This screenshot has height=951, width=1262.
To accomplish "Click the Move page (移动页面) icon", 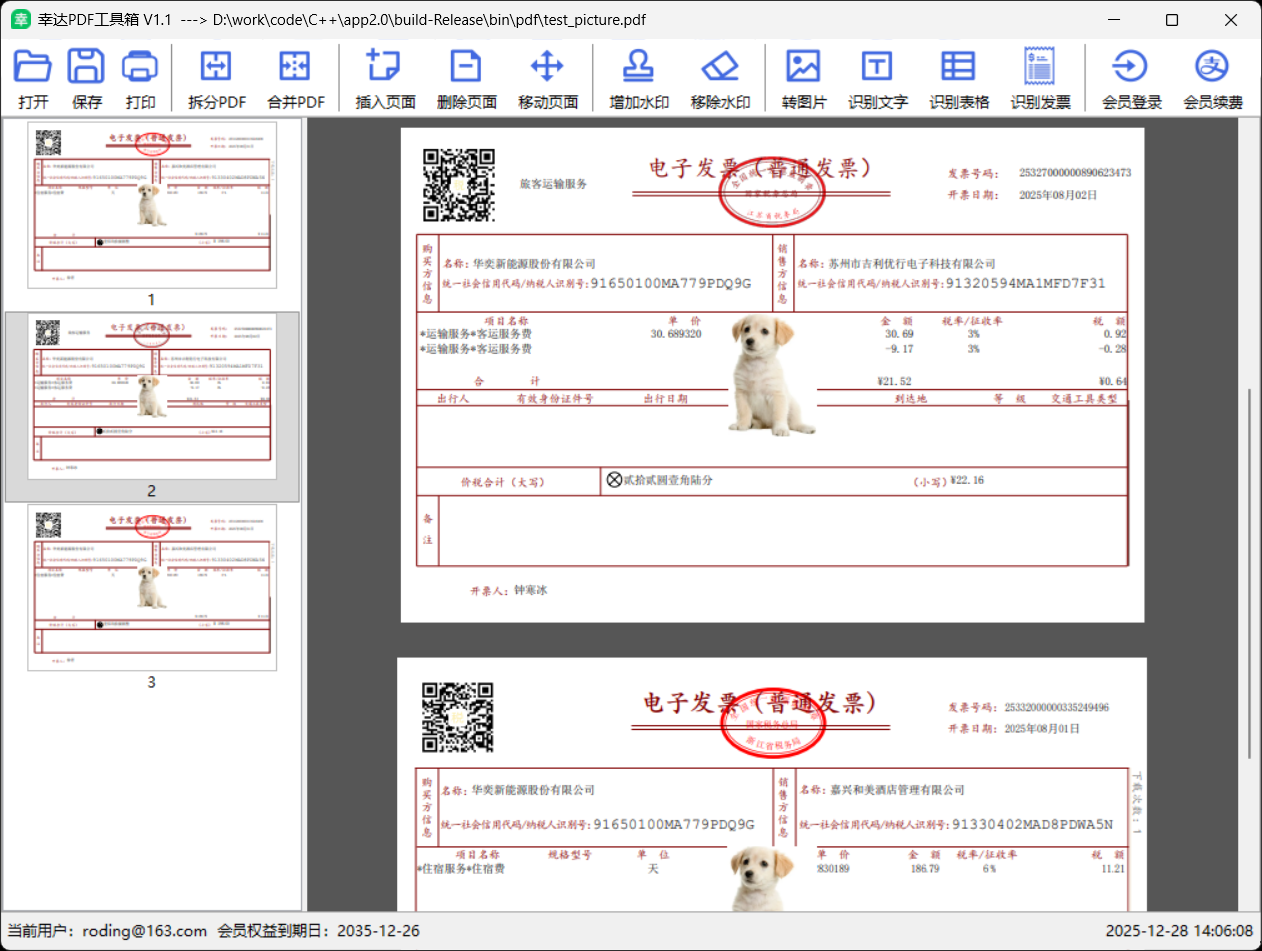I will [x=547, y=67].
